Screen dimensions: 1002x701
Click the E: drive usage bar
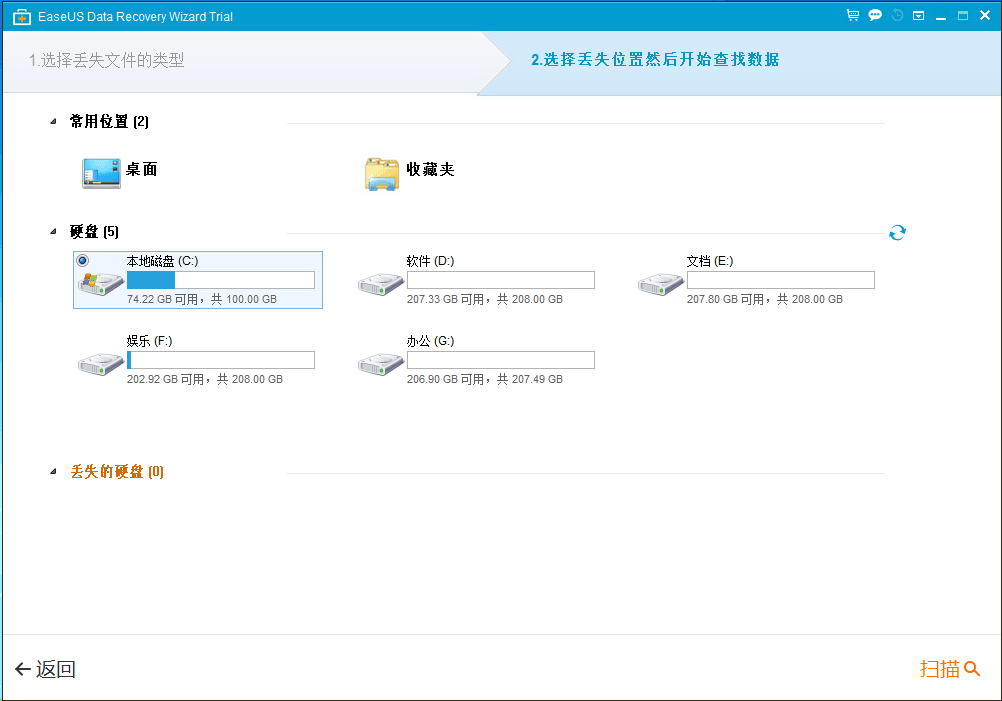click(781, 280)
